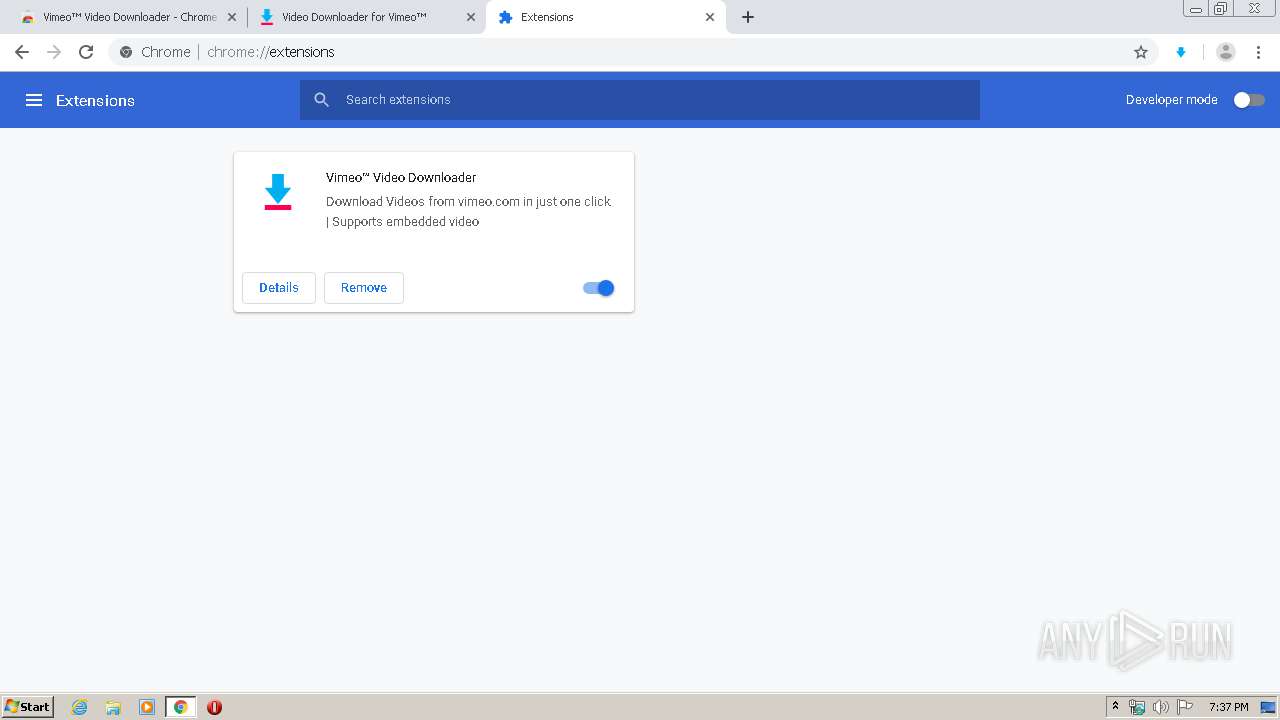Open a new tab with plus button
Screen dimensions: 1280x720
pyautogui.click(x=748, y=17)
